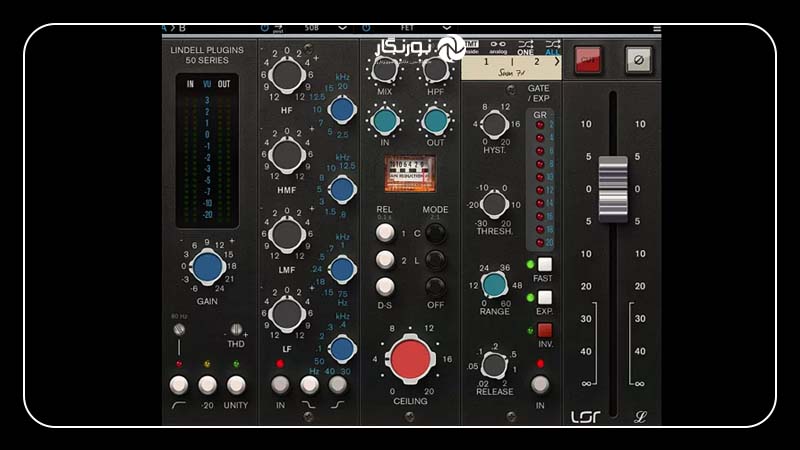Click the compressor HPF knob

[435, 69]
